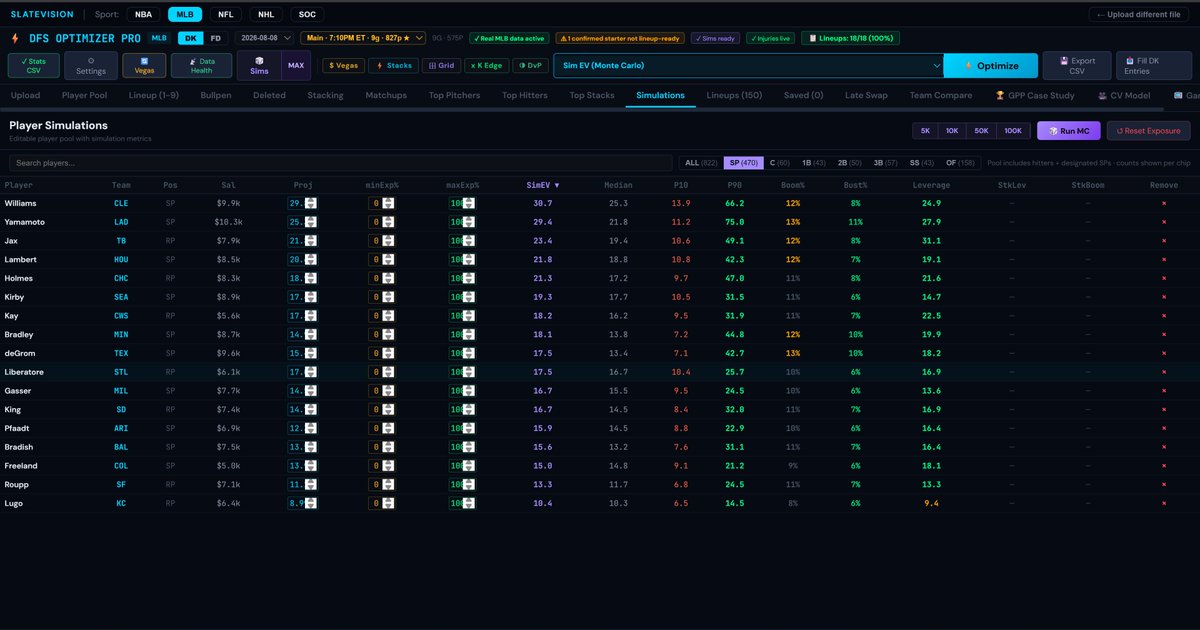Remove Lugo row
The image size is (1200, 630).
coord(1164,503)
